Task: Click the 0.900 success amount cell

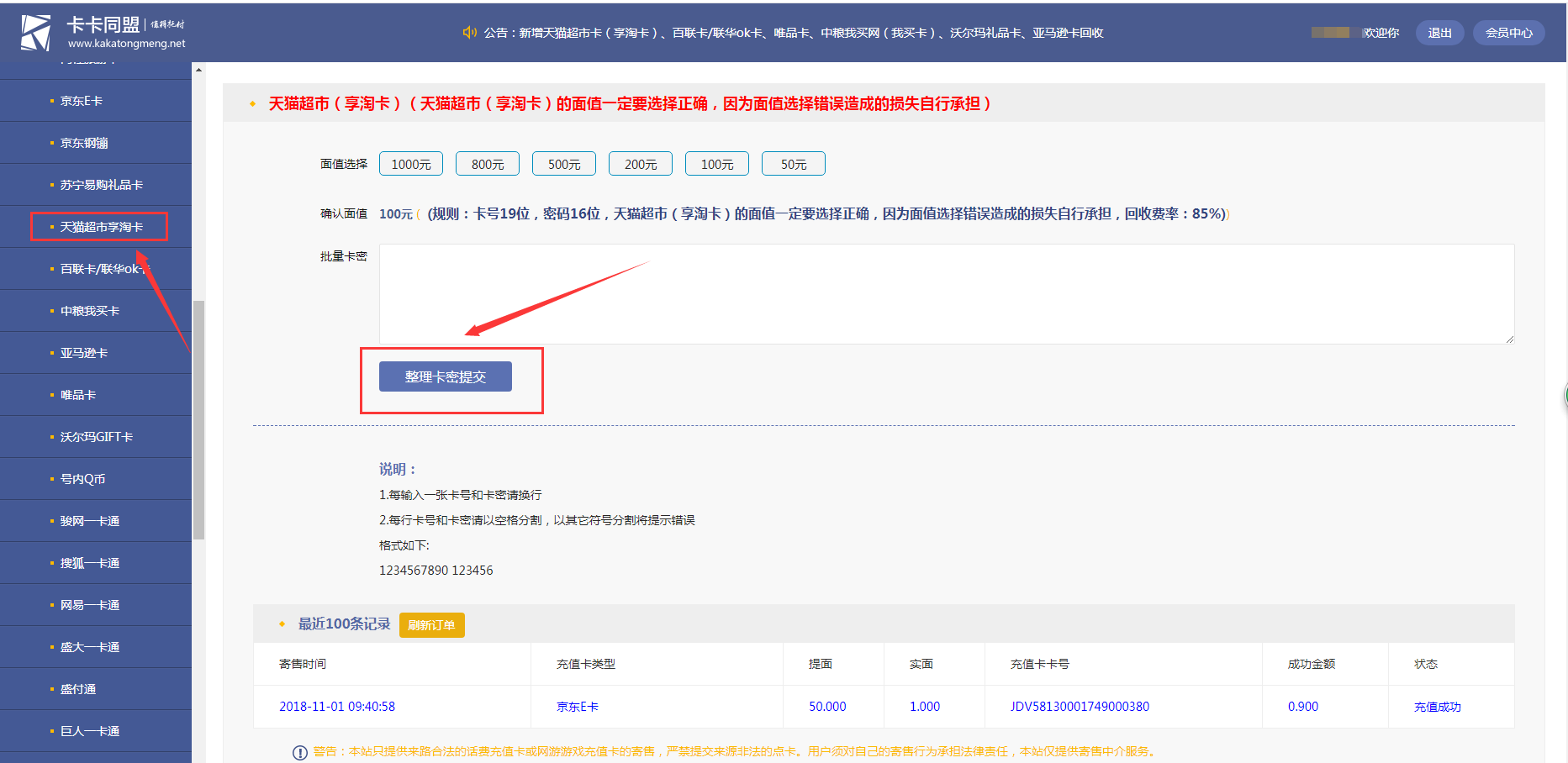Action: coord(1303,707)
